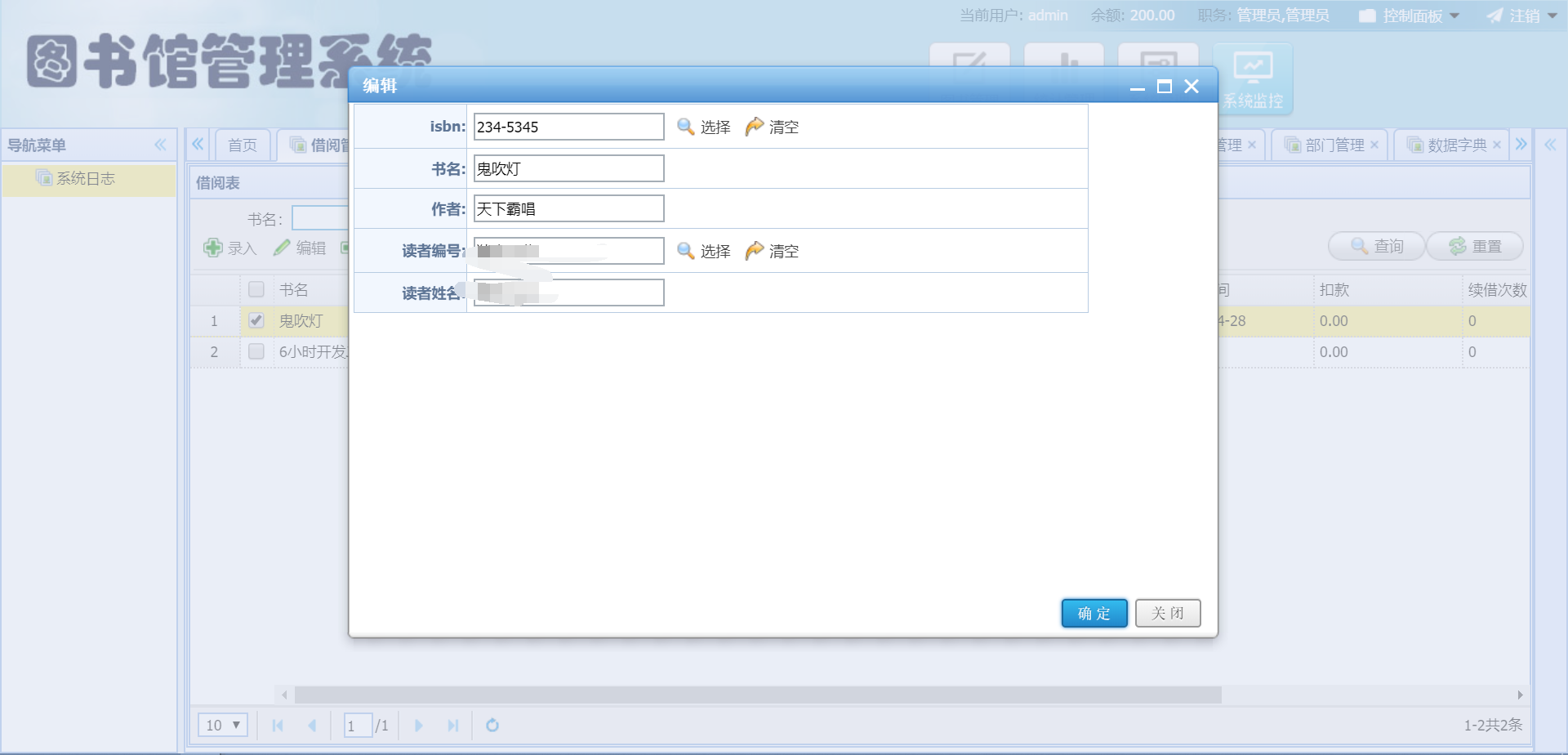Check the 6小时开发 row checkbox
The width and height of the screenshot is (1568, 755).
(x=256, y=351)
